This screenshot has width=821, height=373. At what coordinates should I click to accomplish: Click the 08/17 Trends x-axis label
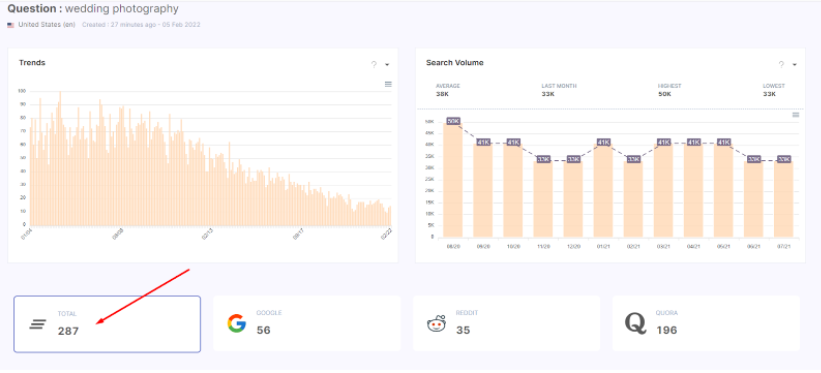298,234
